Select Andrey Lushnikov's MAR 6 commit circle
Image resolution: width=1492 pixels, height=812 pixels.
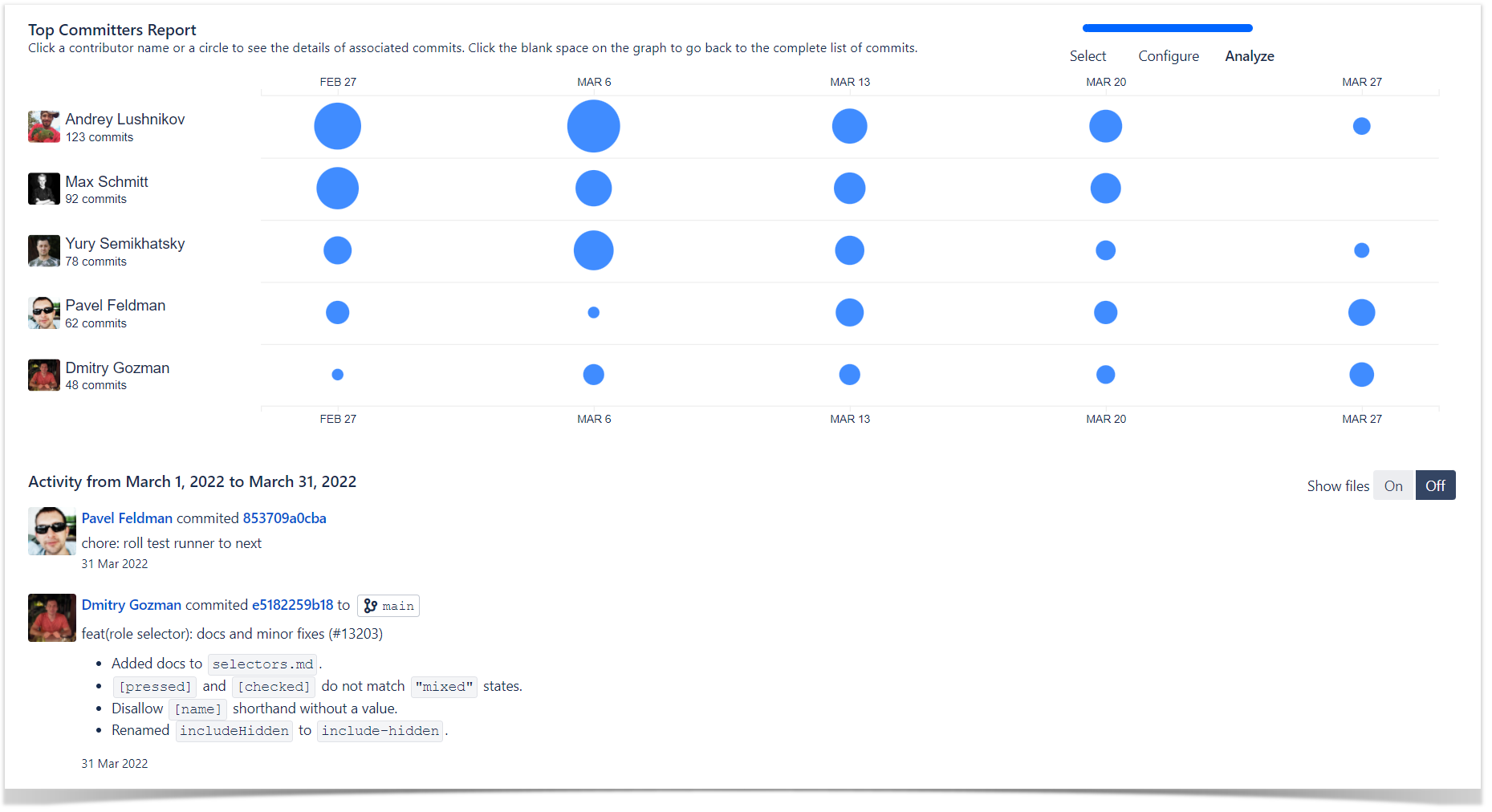click(594, 126)
